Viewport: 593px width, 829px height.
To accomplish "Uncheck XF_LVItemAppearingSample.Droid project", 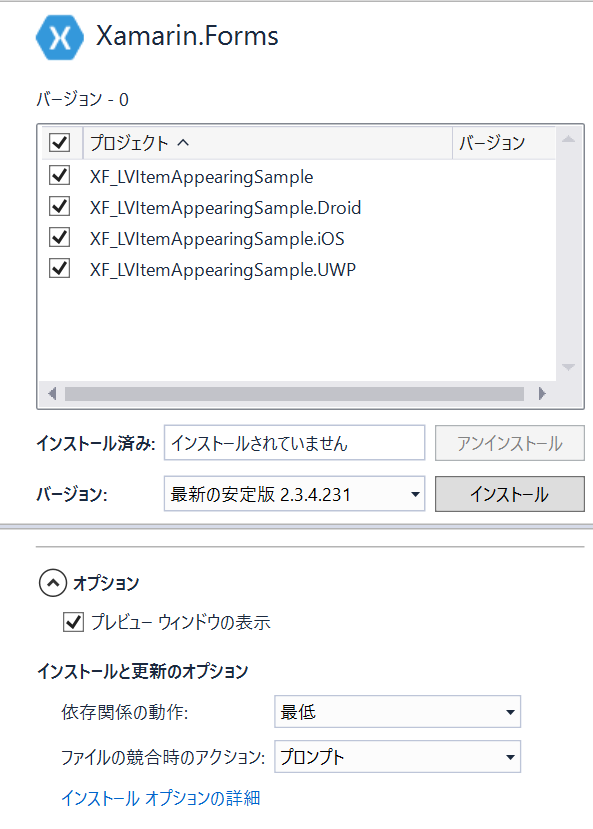I will (x=59, y=207).
